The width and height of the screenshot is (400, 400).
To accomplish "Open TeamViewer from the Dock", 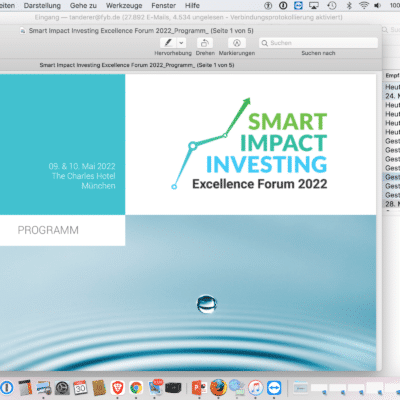I will tap(274, 388).
